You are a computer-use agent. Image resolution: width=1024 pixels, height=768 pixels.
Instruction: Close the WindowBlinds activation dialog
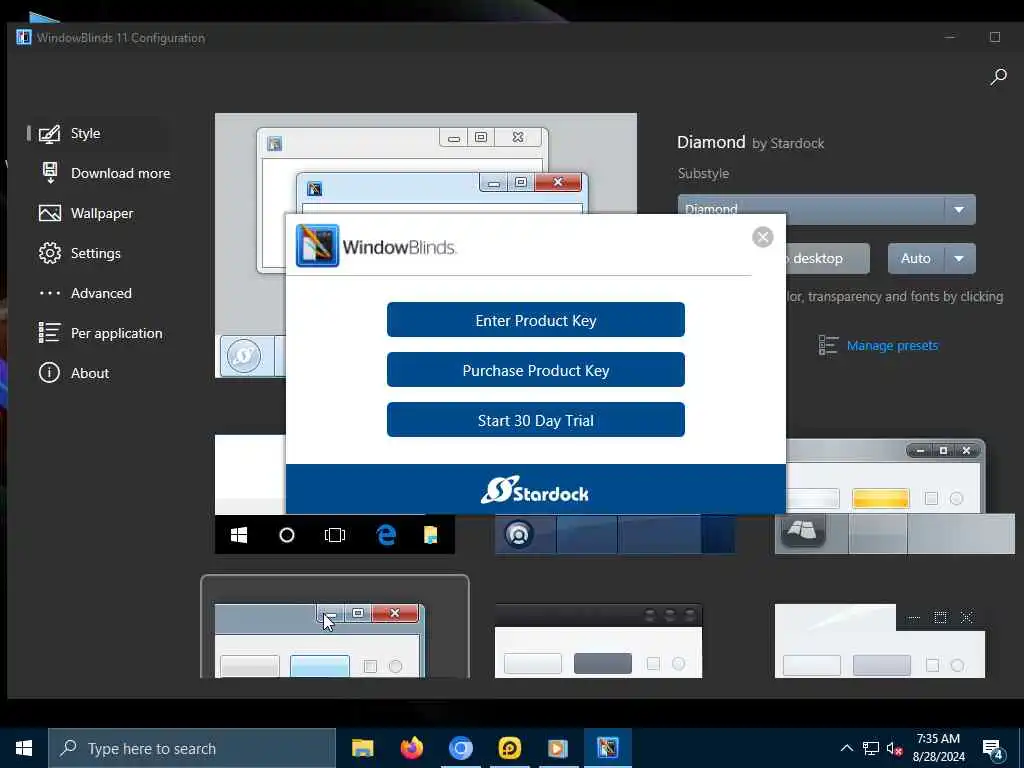(x=762, y=237)
